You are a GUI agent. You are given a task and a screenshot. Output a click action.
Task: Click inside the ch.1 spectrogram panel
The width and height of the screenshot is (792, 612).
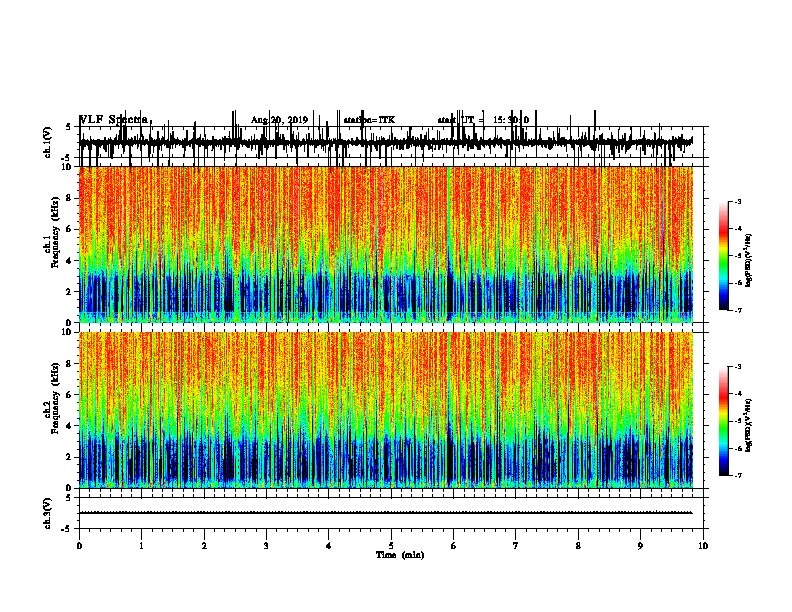click(x=386, y=244)
